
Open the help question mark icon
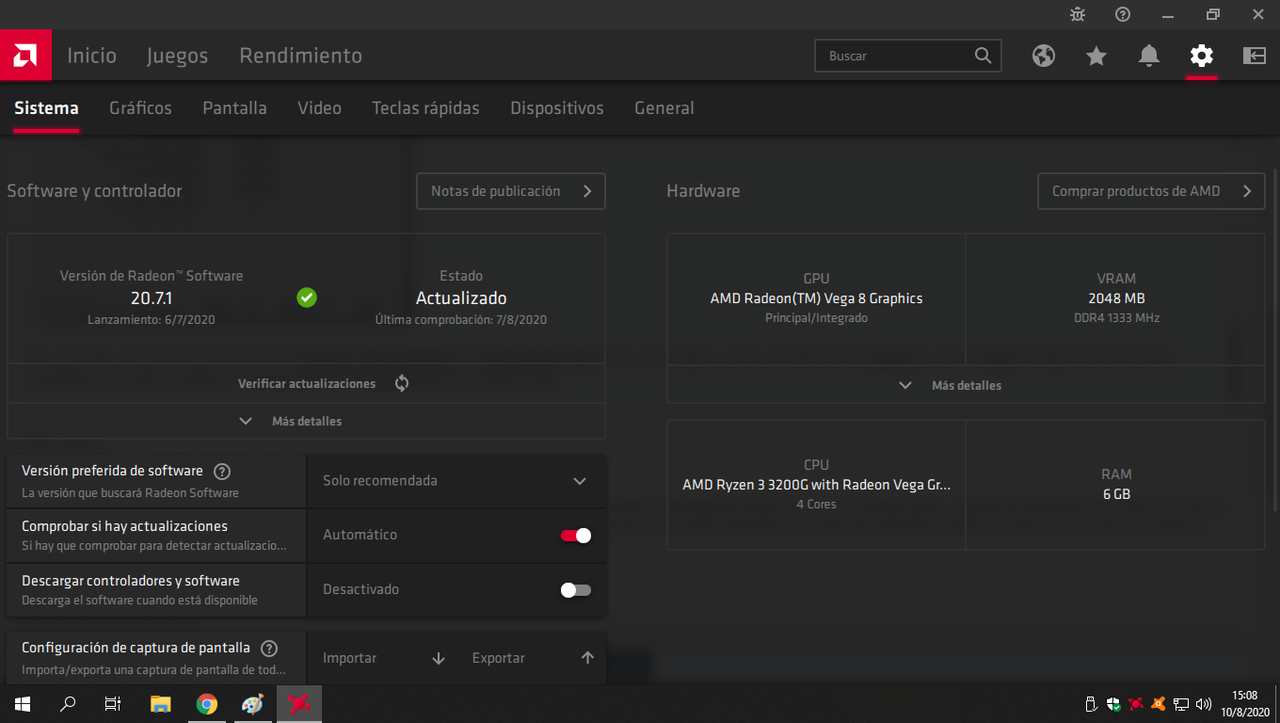coord(1123,14)
